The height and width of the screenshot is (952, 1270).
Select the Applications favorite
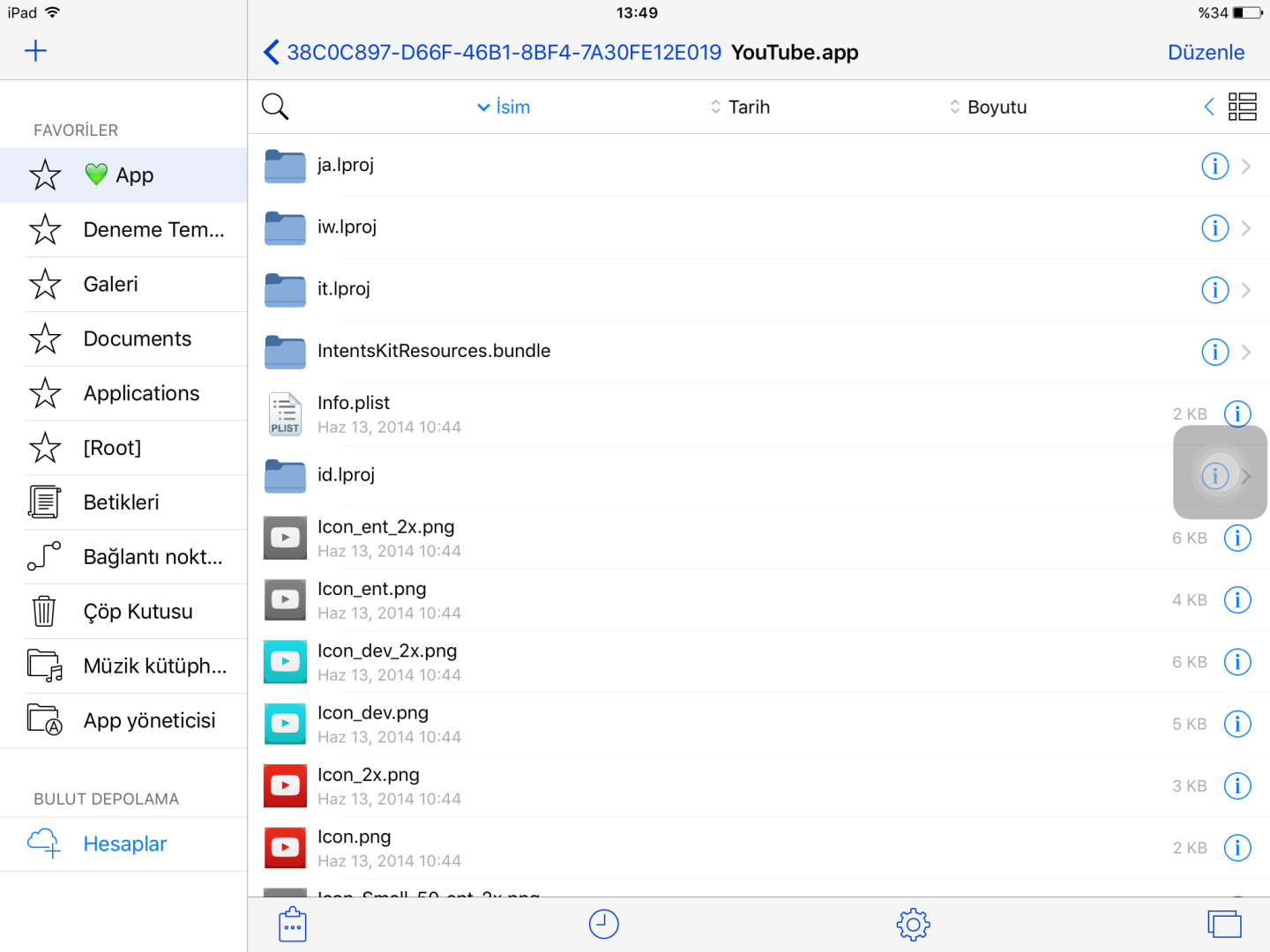coord(123,393)
